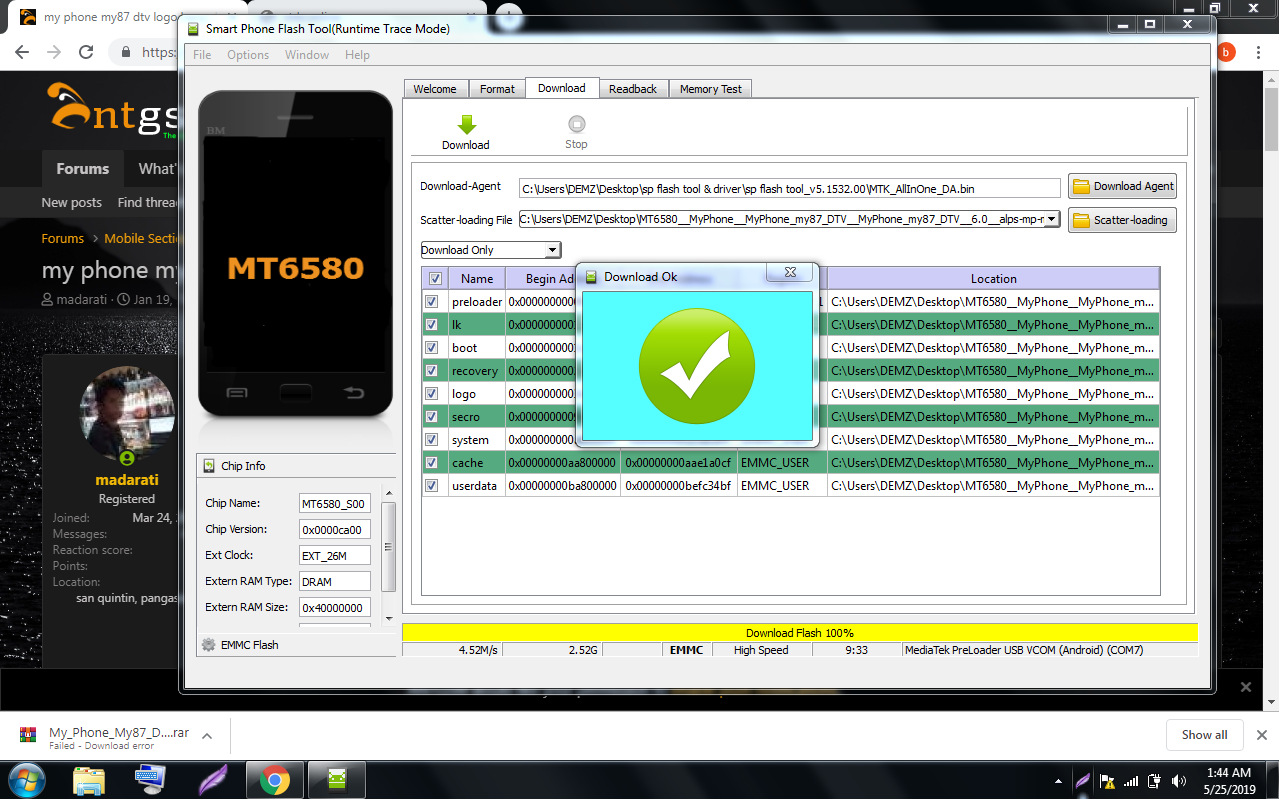Open the Forums tab on ntgsm site
Screen dimensions: 1279x799
(82, 169)
